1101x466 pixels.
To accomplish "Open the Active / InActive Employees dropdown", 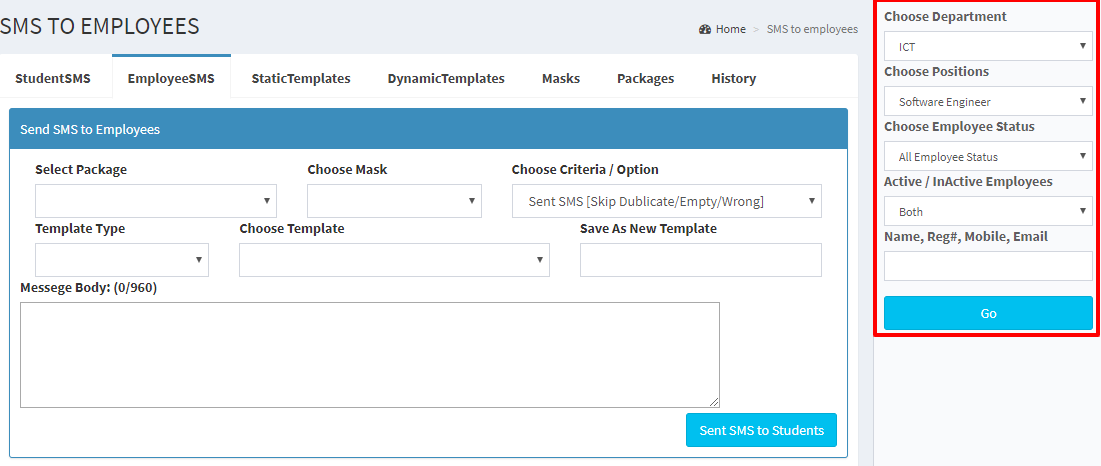I will pyautogui.click(x=988, y=211).
